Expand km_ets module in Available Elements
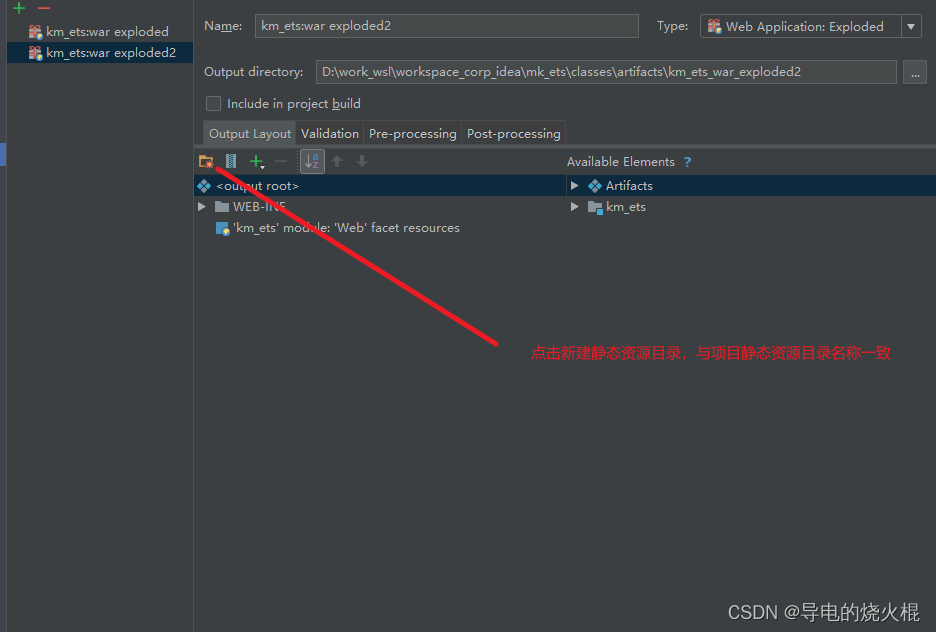 coord(574,206)
